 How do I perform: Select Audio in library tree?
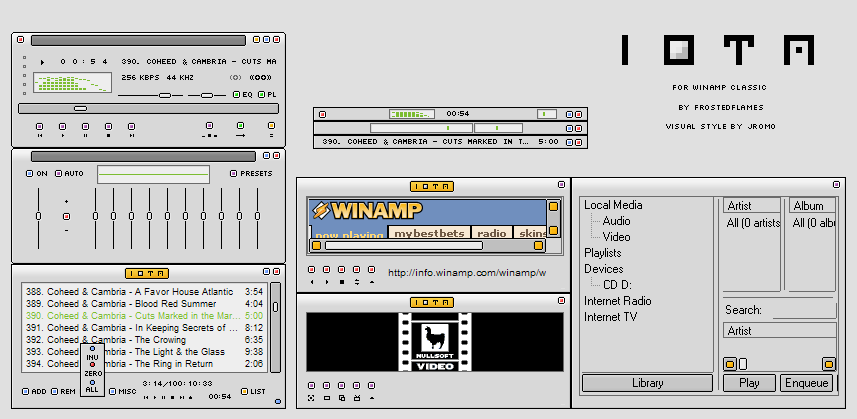617,221
